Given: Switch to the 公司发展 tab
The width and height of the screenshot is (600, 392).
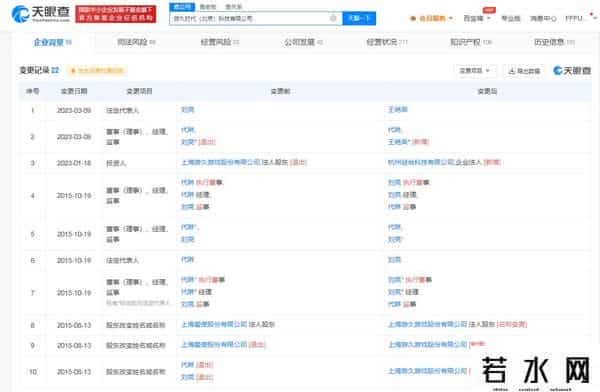Looking at the screenshot, I should tap(303, 42).
